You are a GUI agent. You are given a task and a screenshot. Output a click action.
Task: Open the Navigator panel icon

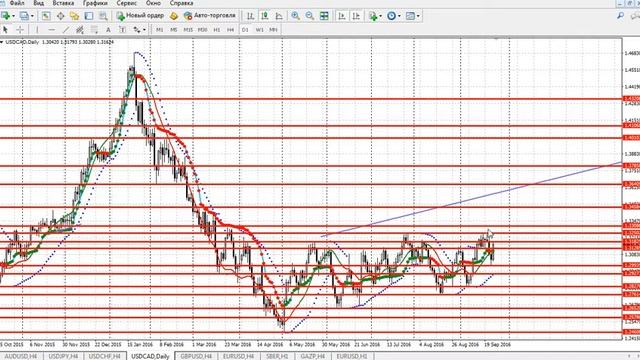[x=74, y=16]
